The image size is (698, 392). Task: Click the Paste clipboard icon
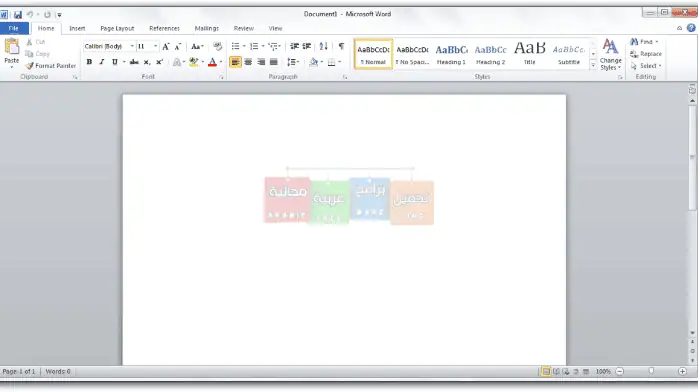(x=12, y=46)
